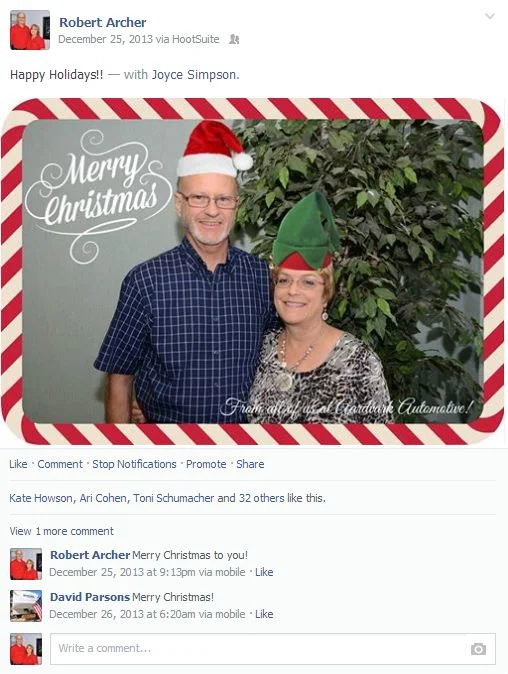The width and height of the screenshot is (508, 674).
Task: Like the Happy Holidays post
Action: [x=18, y=464]
